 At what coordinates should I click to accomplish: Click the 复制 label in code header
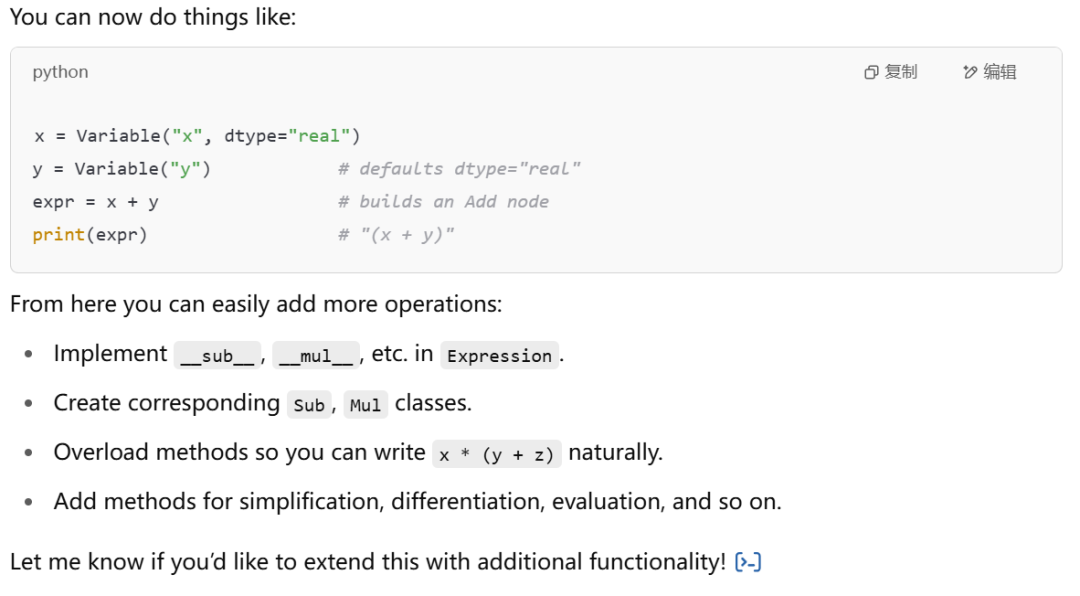[901, 72]
